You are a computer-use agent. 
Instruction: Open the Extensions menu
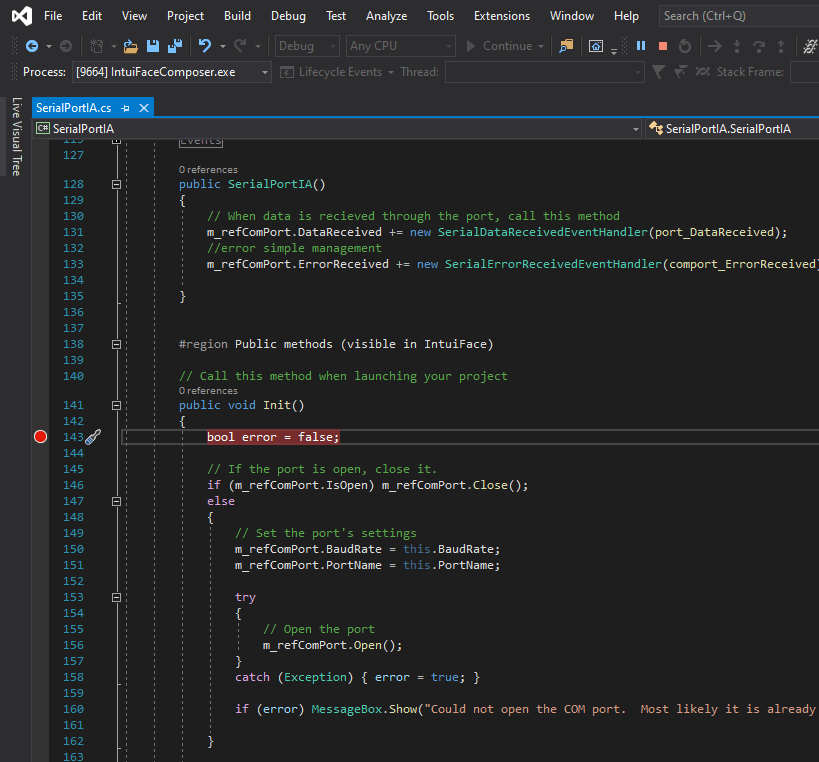502,16
